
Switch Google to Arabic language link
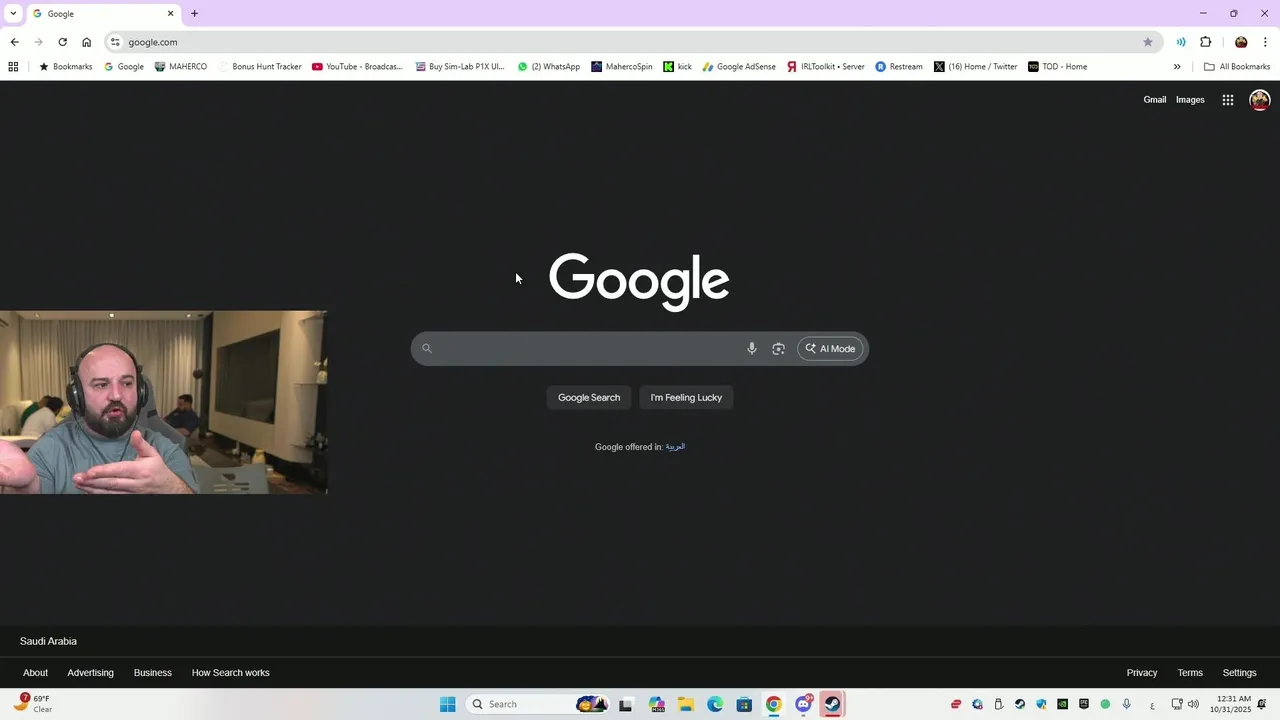pyautogui.click(x=675, y=447)
